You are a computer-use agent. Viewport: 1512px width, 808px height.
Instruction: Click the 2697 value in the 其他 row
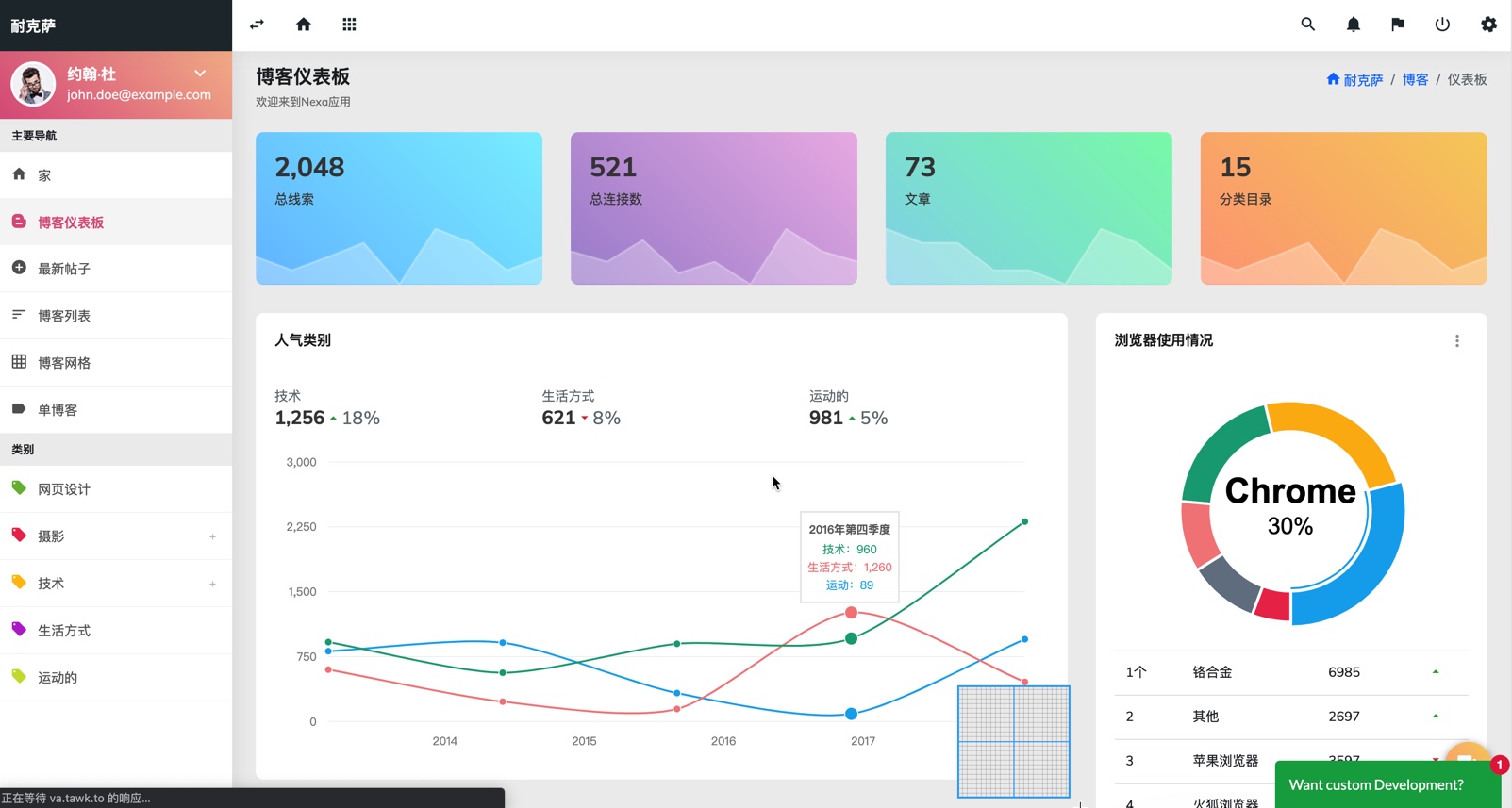tap(1344, 717)
